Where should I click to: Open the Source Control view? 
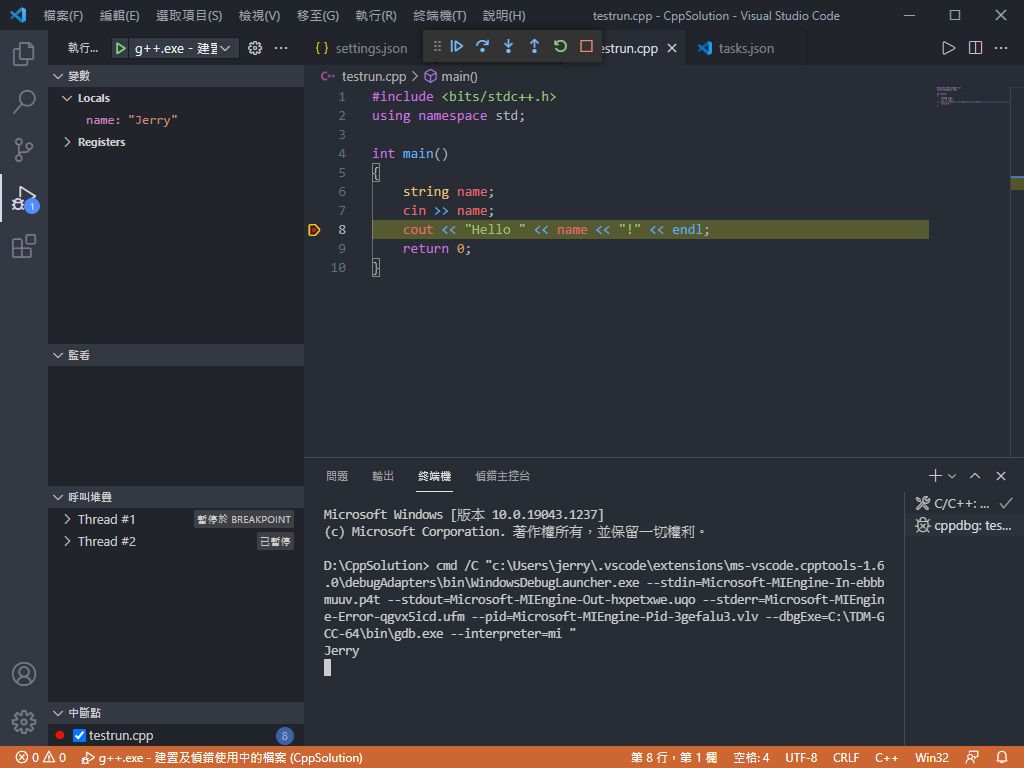tap(24, 150)
